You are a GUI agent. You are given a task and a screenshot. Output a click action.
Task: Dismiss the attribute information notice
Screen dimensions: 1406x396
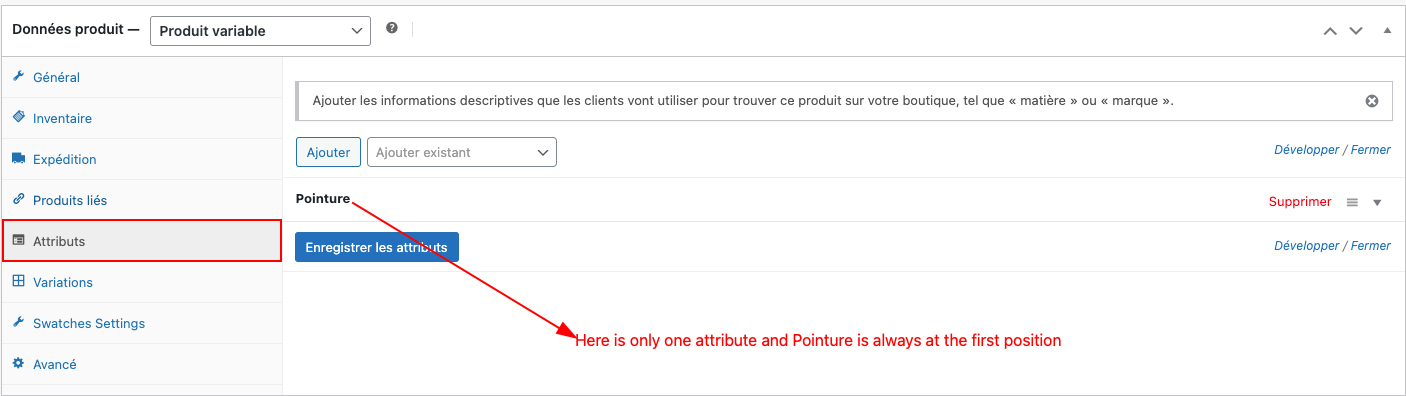(1372, 101)
